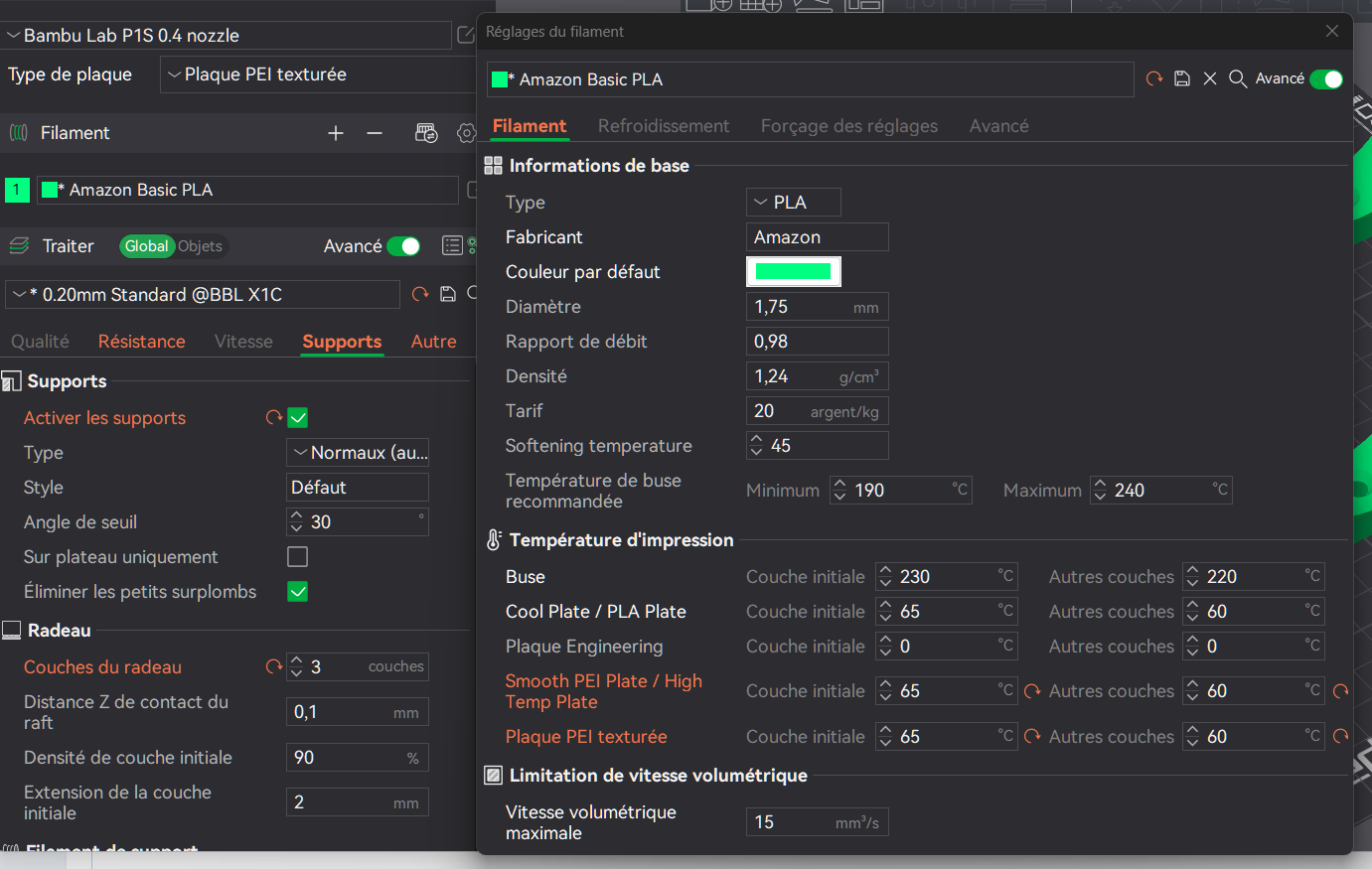This screenshot has height=869, width=1372.
Task: Uncheck Activer les supports checkbox
Action: [x=297, y=418]
